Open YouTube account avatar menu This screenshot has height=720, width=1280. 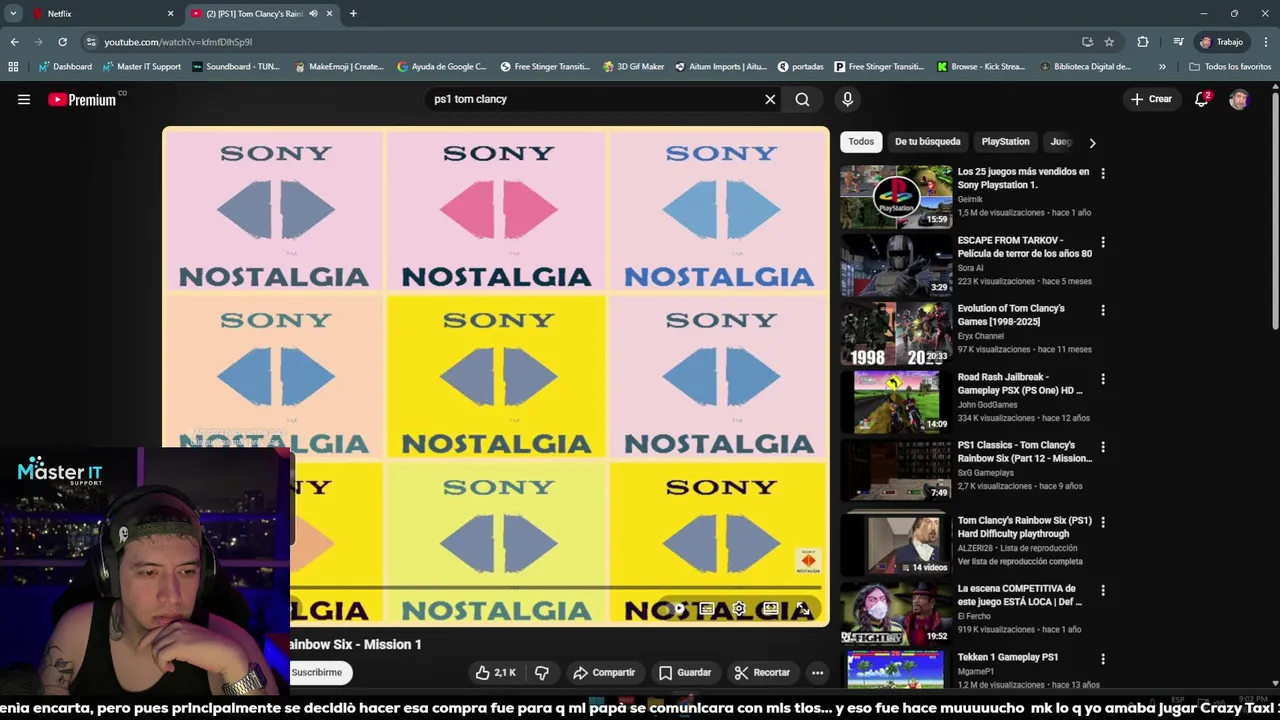pos(1239,99)
